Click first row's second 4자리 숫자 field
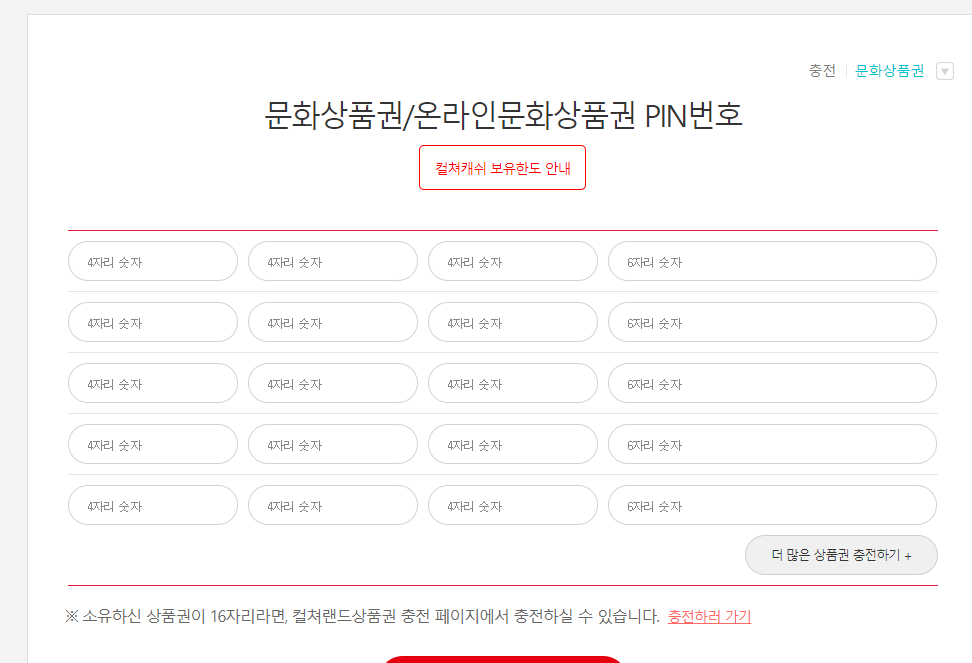 [x=332, y=261]
